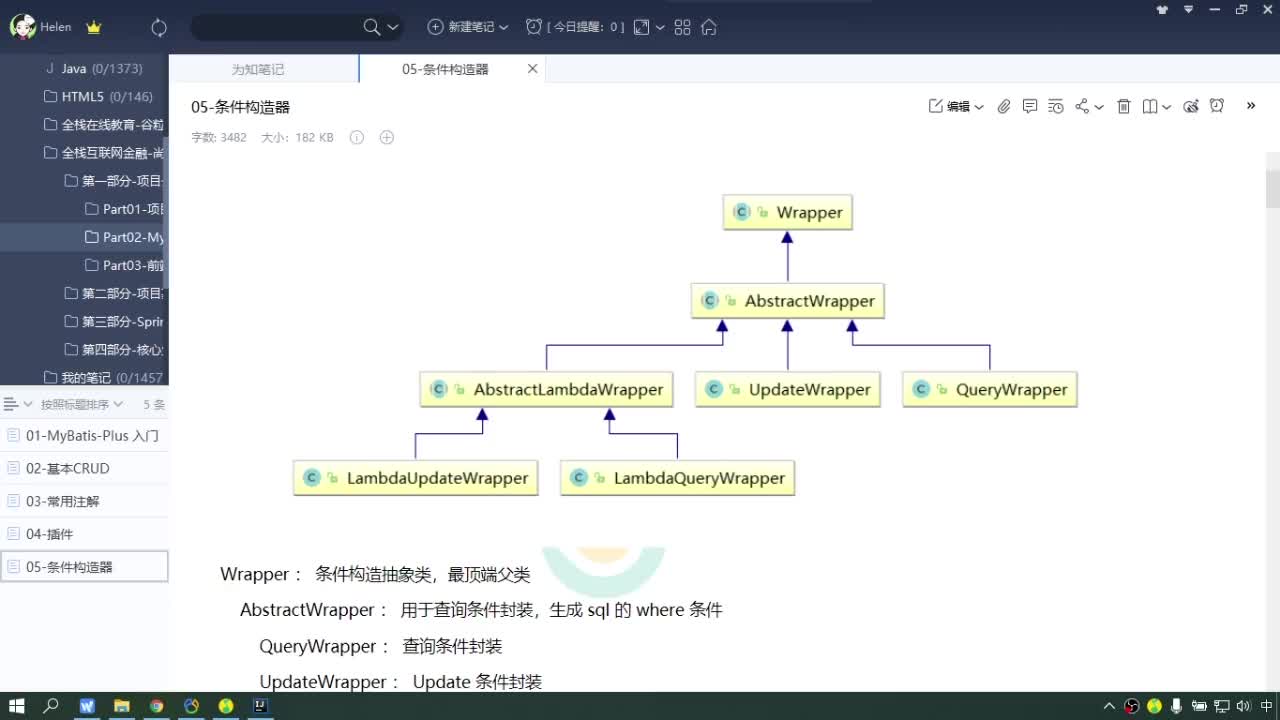Select the 第一部分 folder

coord(84,181)
